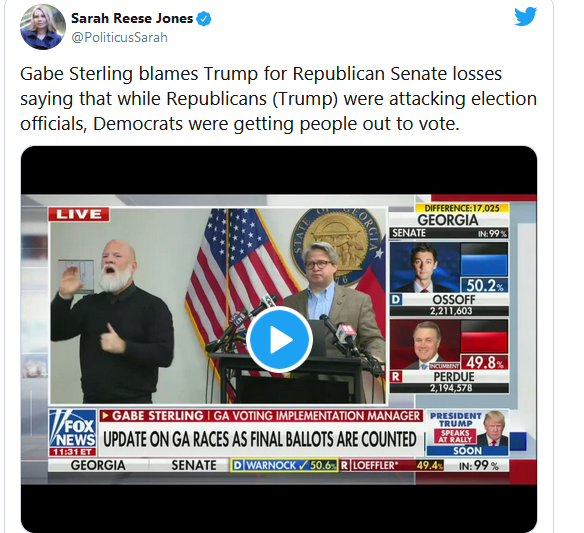Click the Warnock 50.6% ticker entry
The height and width of the screenshot is (533, 584).
[285, 465]
